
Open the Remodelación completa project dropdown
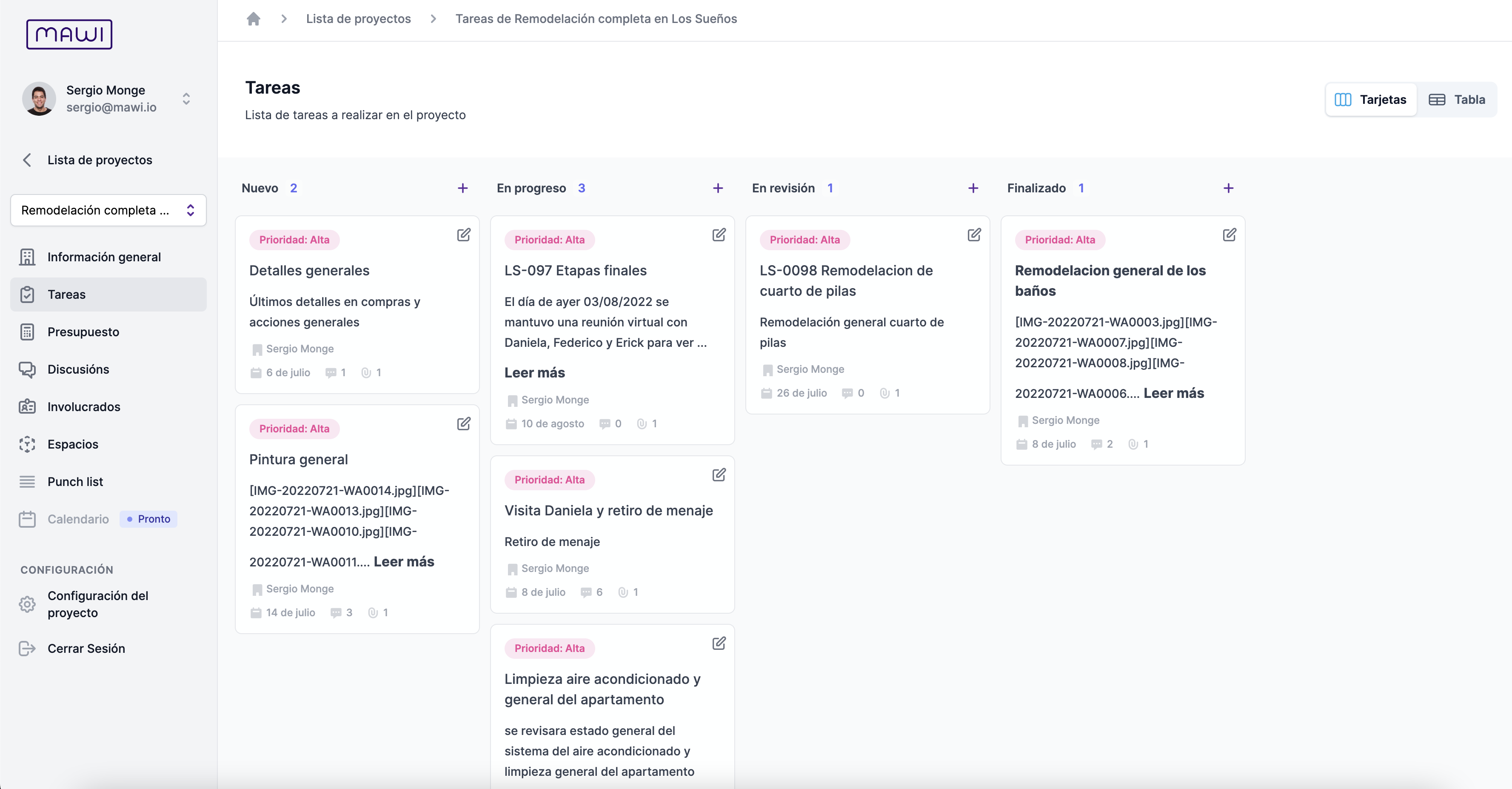pos(108,210)
